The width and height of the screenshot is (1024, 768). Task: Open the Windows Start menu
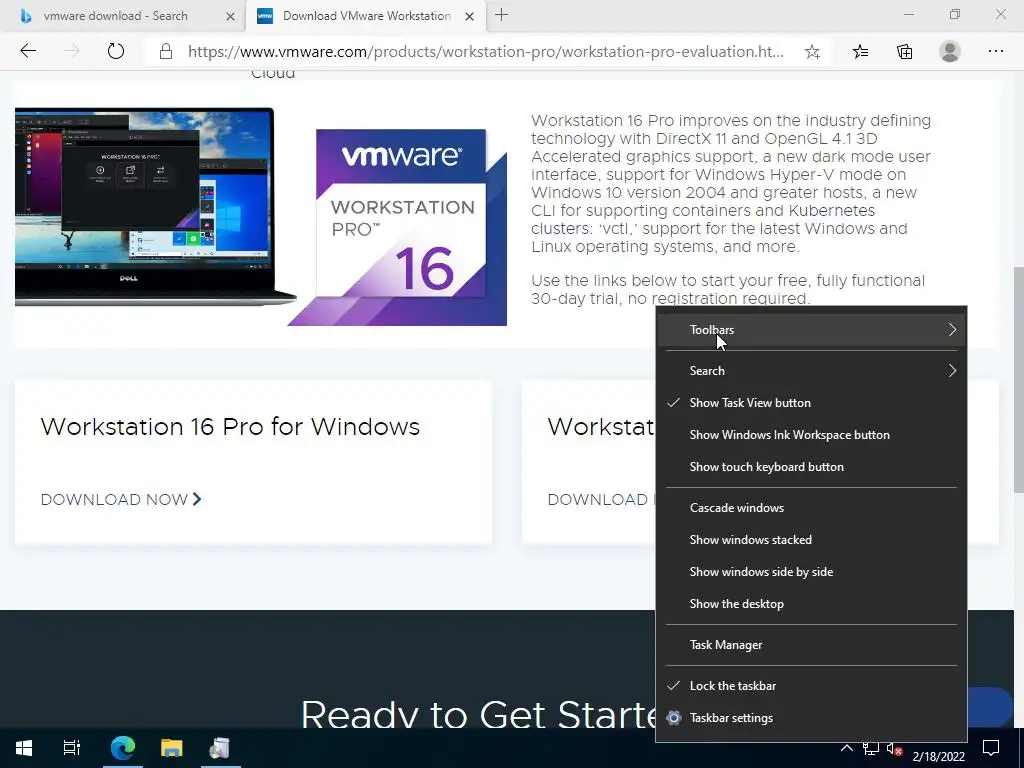pyautogui.click(x=24, y=748)
